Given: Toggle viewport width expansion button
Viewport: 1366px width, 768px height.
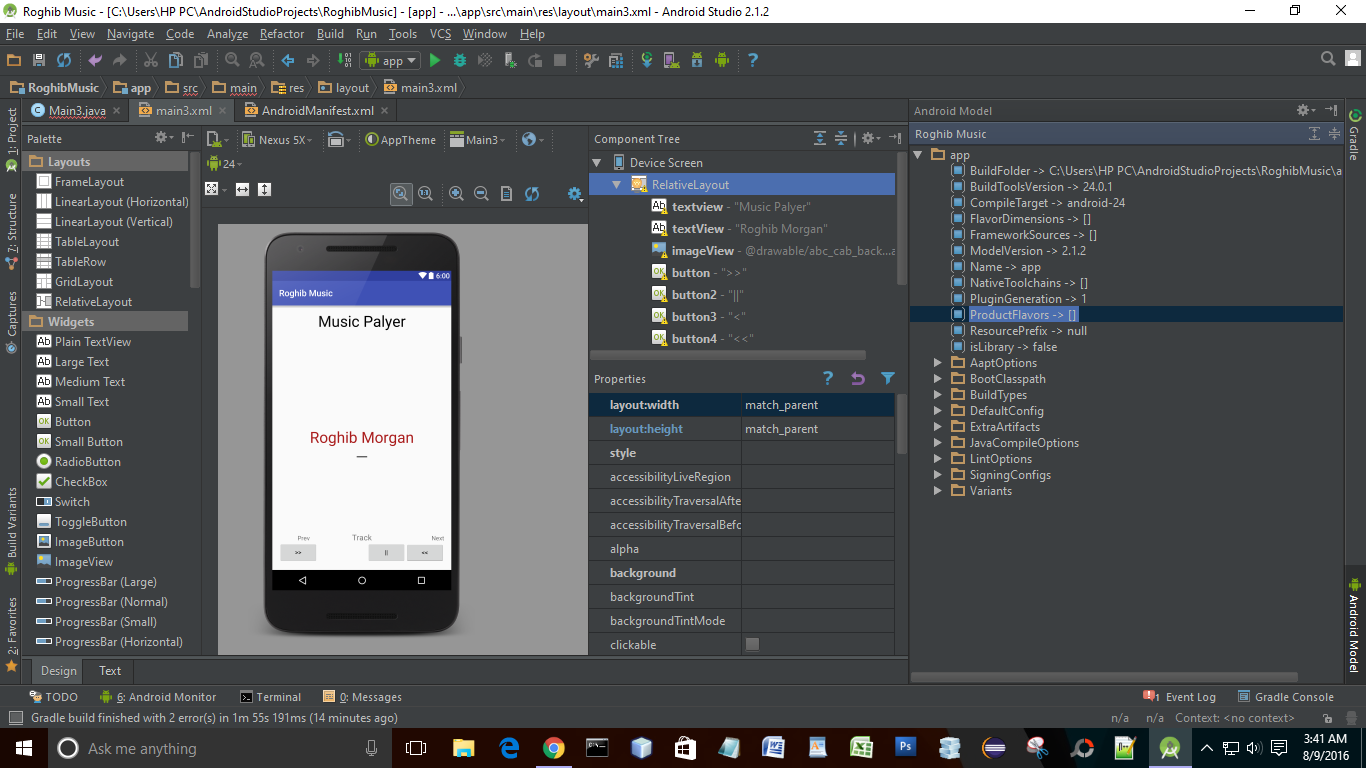Looking at the screenshot, I should pyautogui.click(x=242, y=189).
